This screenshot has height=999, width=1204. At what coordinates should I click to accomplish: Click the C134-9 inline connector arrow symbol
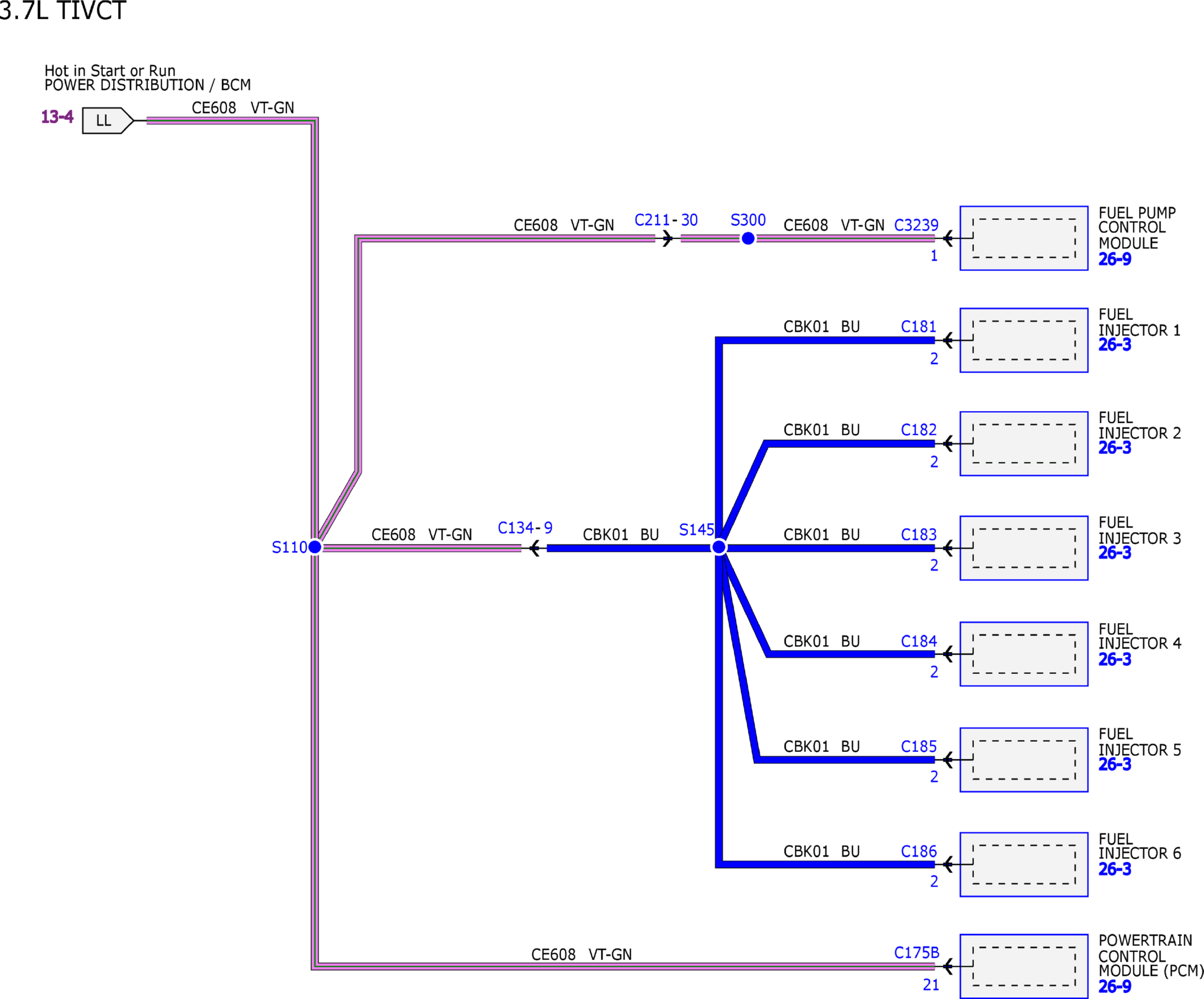[x=534, y=549]
